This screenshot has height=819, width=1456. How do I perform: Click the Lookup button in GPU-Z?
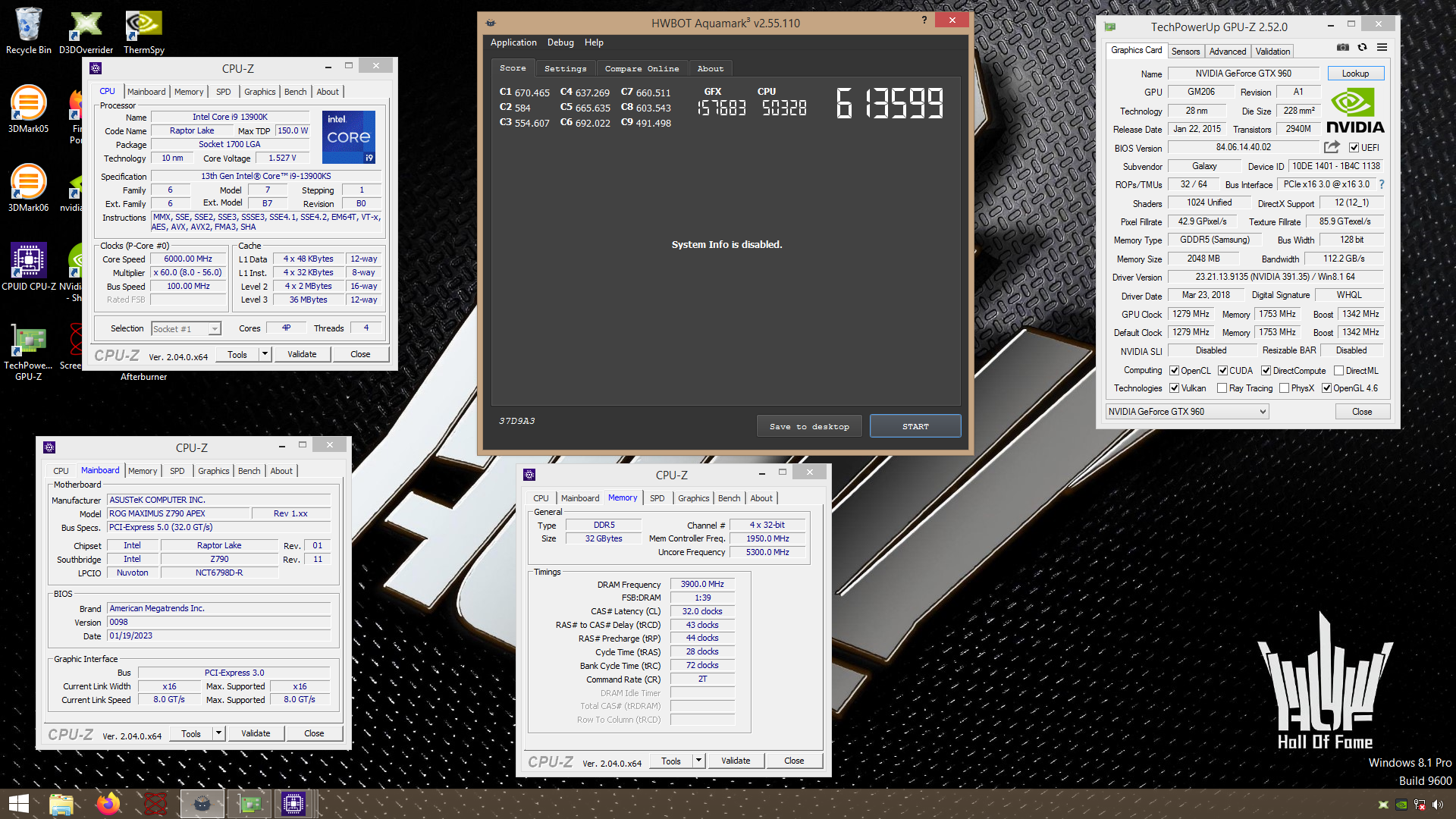1355,74
